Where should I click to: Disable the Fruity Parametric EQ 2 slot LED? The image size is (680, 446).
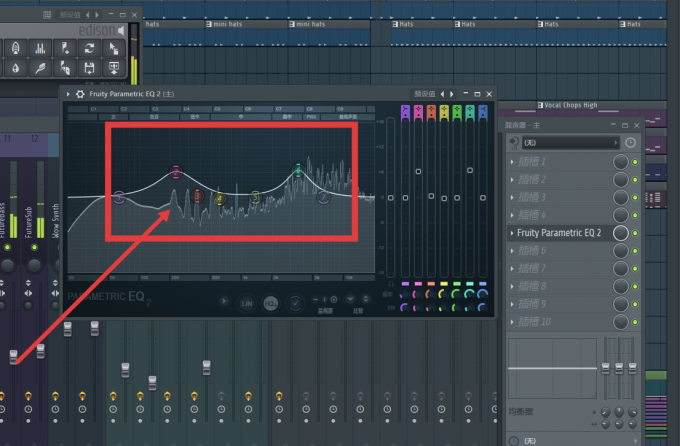635,233
